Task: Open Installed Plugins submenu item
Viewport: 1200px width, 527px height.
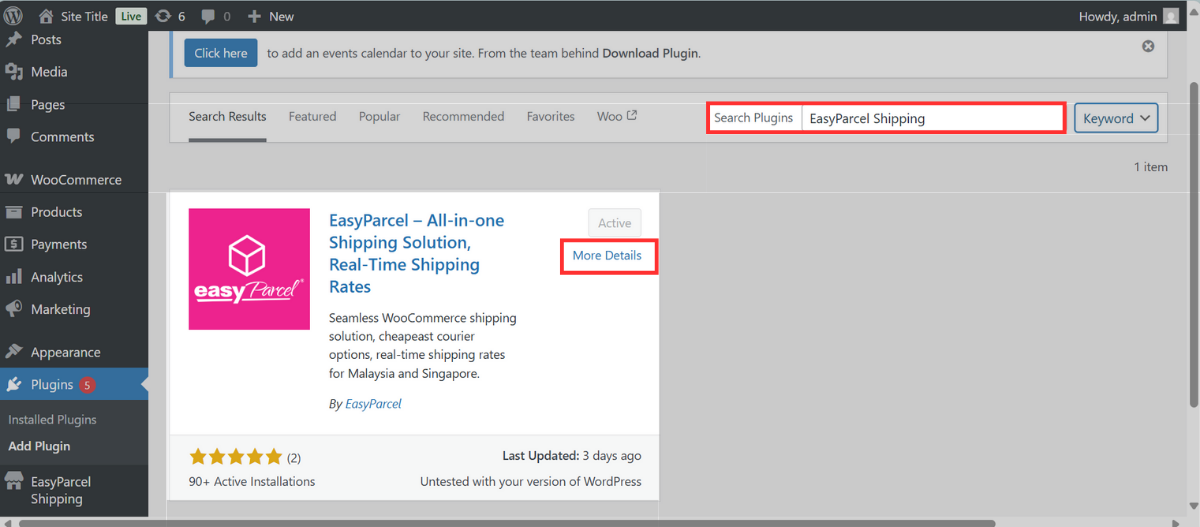Action: point(52,420)
